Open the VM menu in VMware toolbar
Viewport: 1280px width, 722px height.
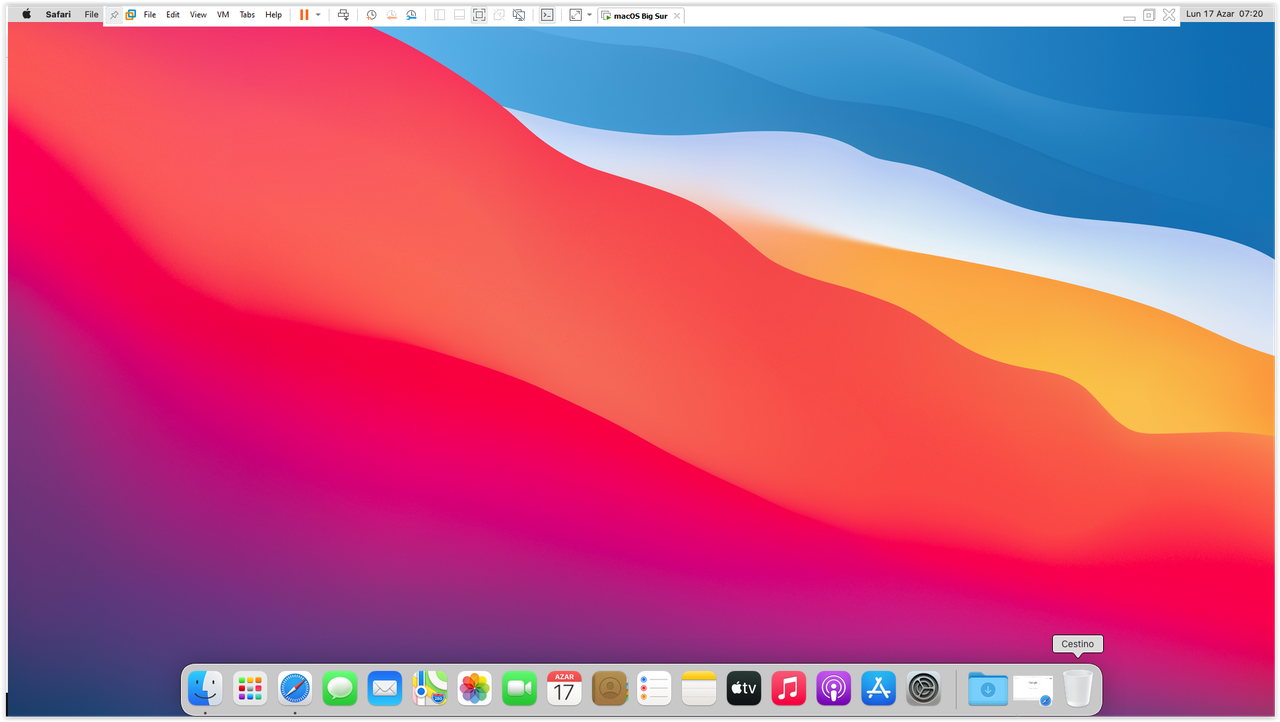(x=223, y=15)
